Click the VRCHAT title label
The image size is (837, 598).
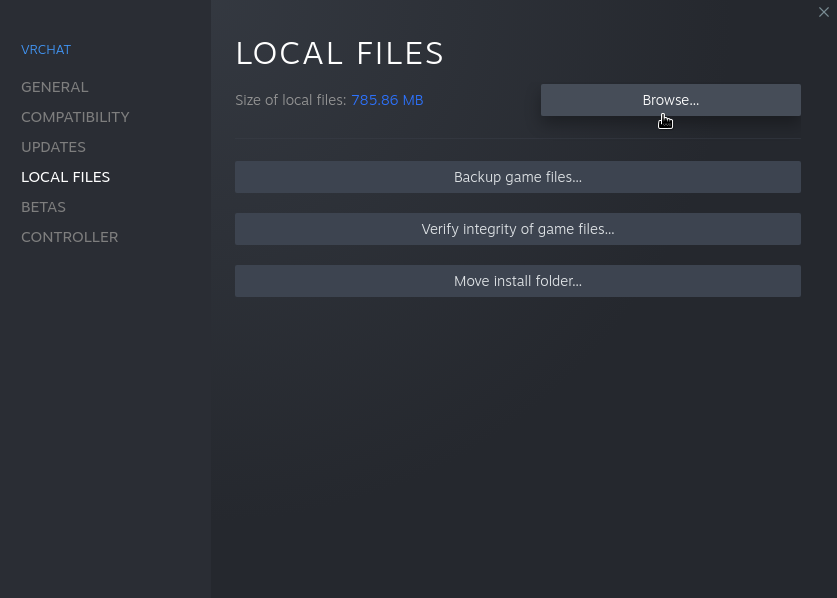pos(46,50)
